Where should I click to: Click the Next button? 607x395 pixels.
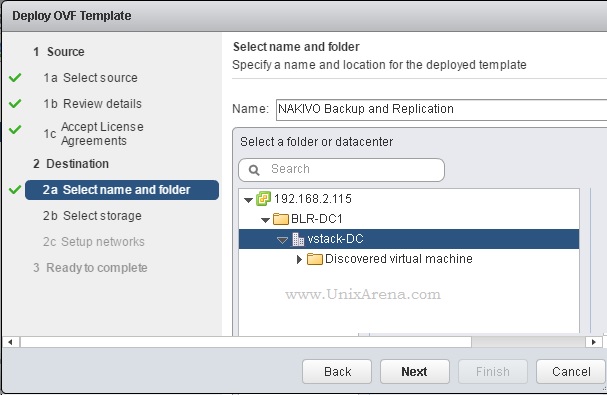click(415, 372)
